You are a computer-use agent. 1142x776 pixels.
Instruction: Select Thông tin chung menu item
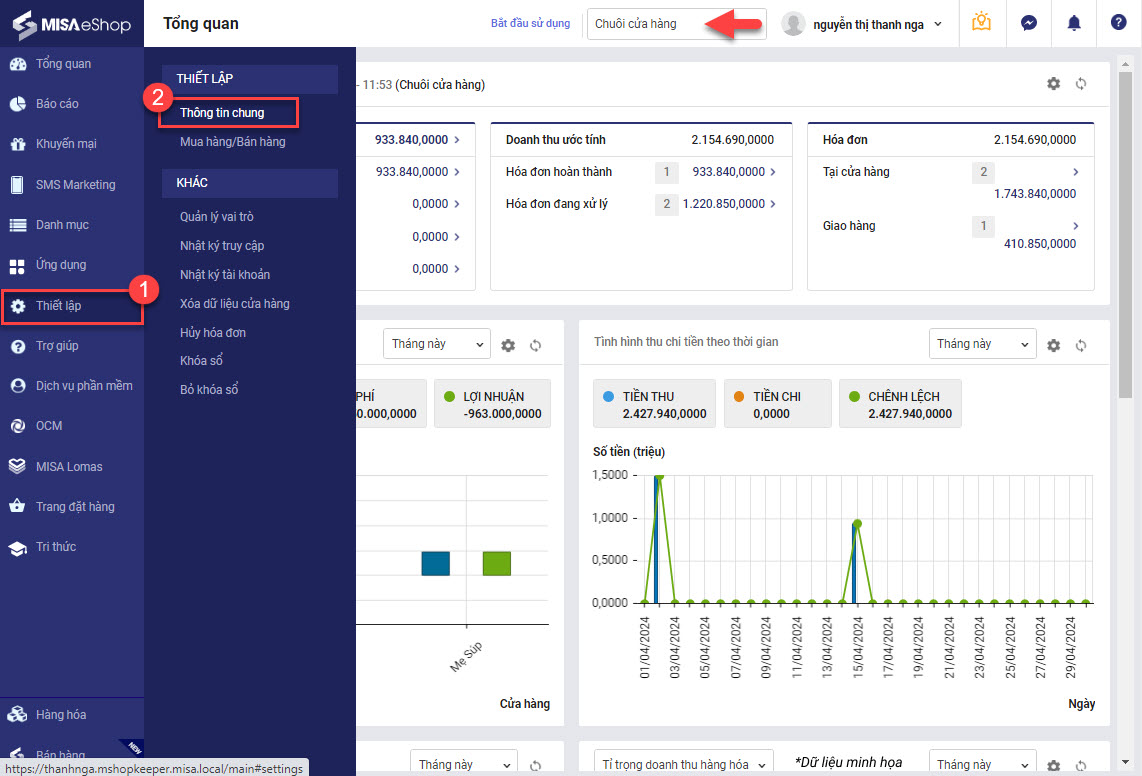point(222,113)
